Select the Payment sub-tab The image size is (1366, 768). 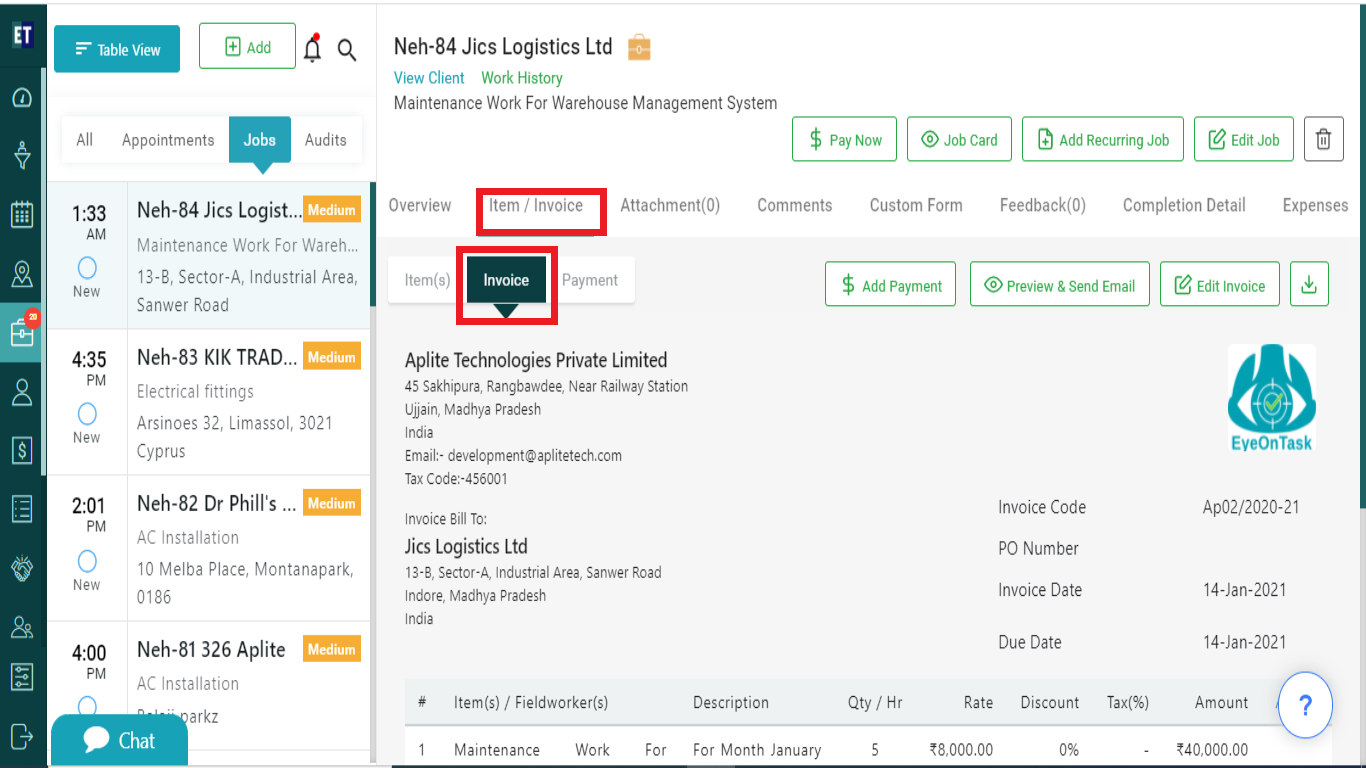pyautogui.click(x=590, y=280)
